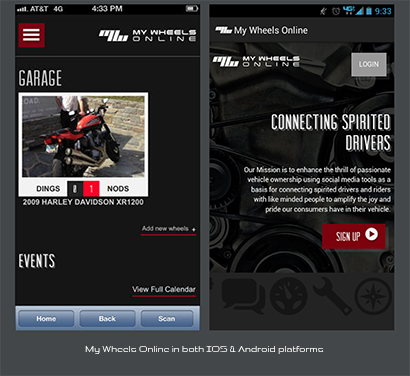This screenshot has width=410, height=376.
Task: Tap the compass icon in Android footer
Action: coord(373,296)
